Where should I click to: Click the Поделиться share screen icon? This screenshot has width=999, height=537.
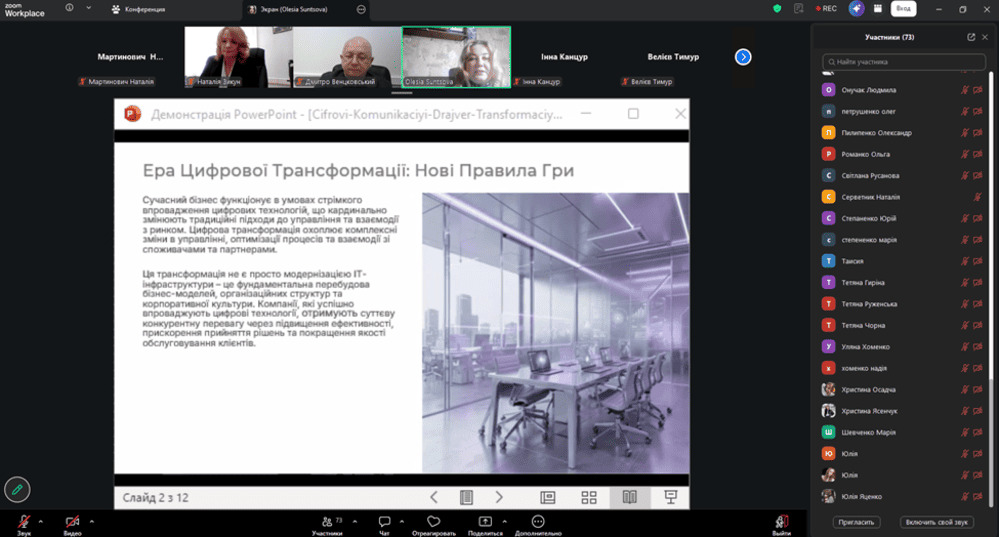point(485,522)
